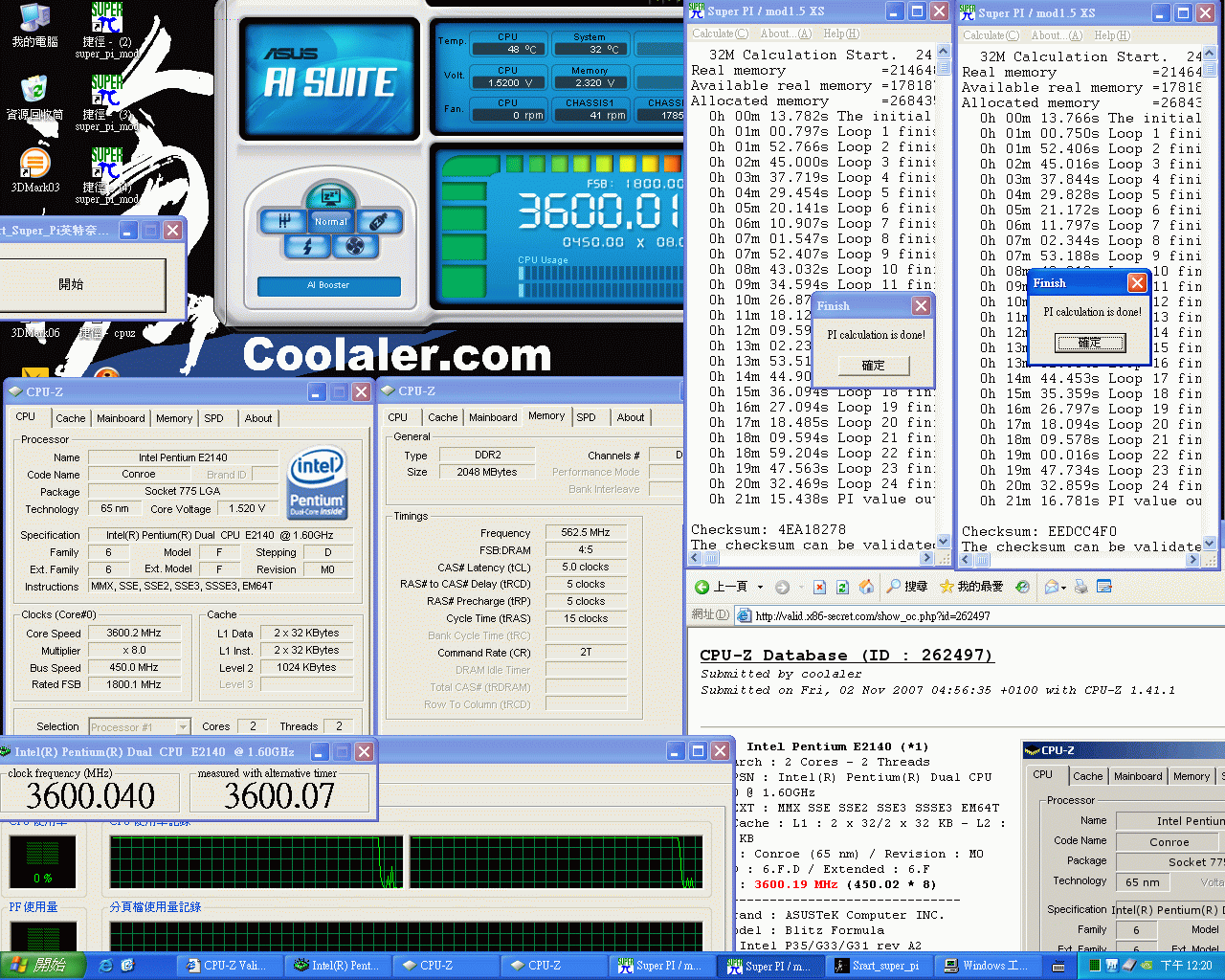Click the Intel Pentium logo in CPU-Z
Viewport: 1225px width, 980px height.
[317, 483]
